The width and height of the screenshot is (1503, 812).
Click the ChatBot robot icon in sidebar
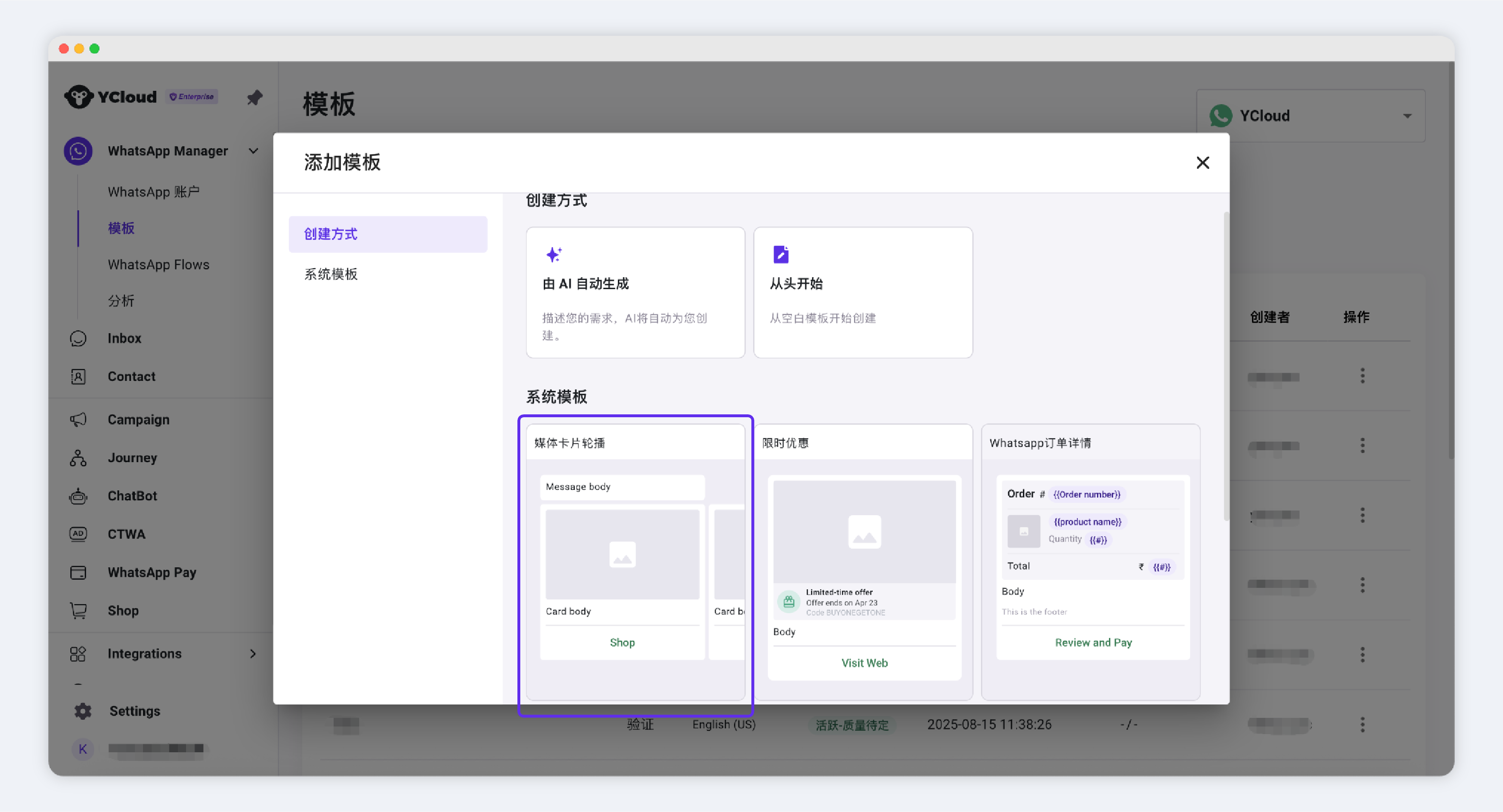click(x=78, y=497)
